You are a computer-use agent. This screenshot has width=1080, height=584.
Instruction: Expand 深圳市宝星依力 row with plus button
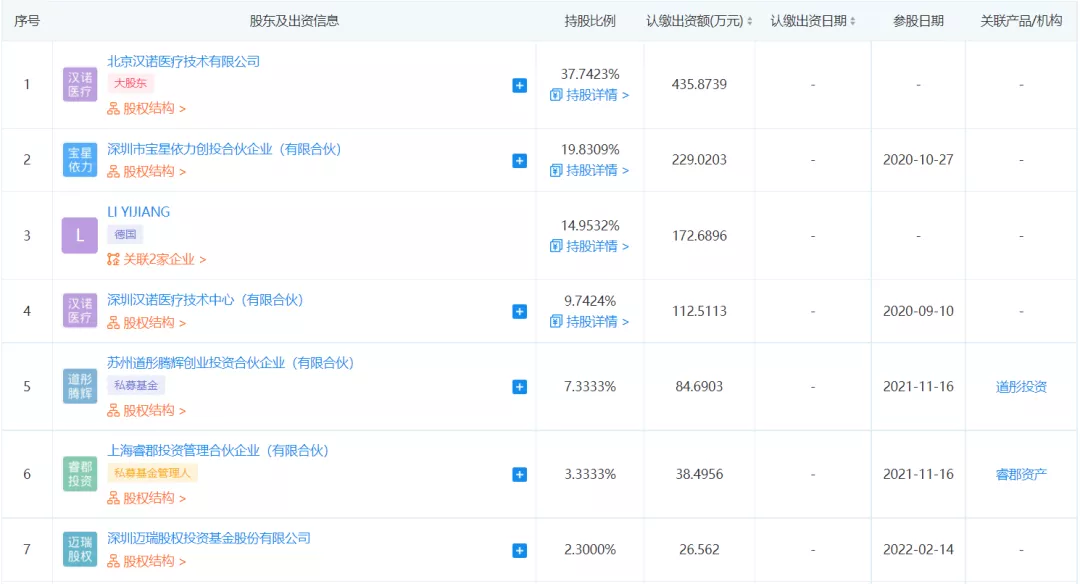click(x=519, y=160)
